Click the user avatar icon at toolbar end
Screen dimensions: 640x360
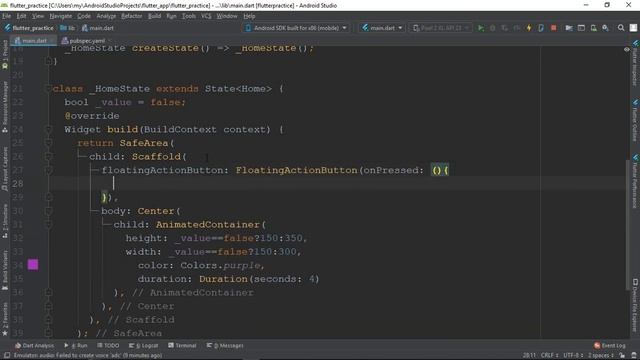click(633, 28)
